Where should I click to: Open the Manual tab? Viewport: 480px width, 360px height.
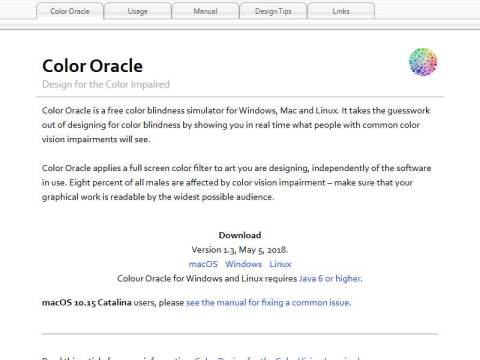tap(205, 11)
